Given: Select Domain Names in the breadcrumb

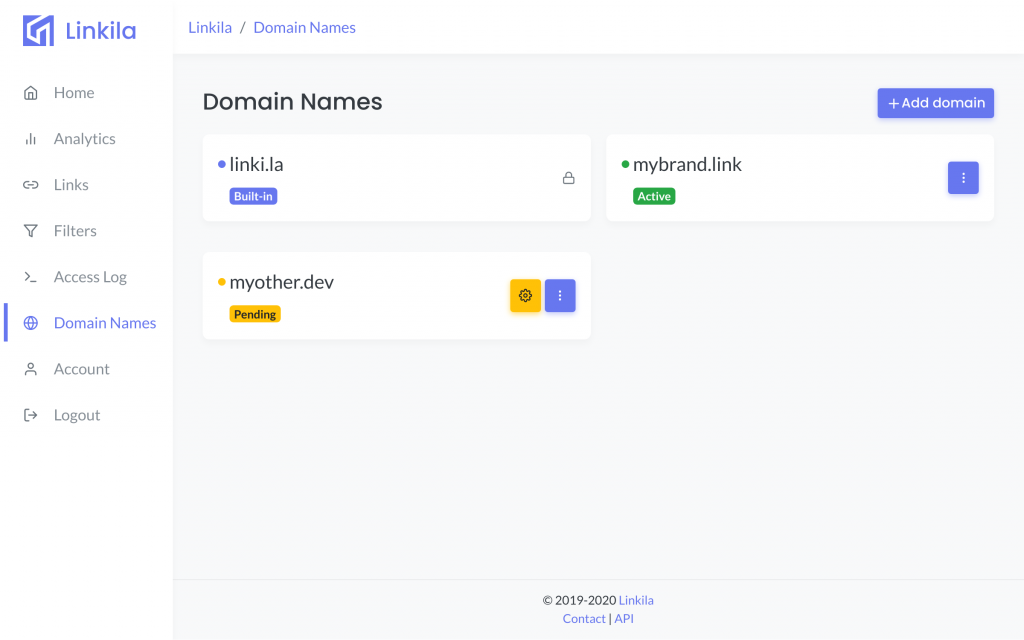Looking at the screenshot, I should click(x=304, y=27).
